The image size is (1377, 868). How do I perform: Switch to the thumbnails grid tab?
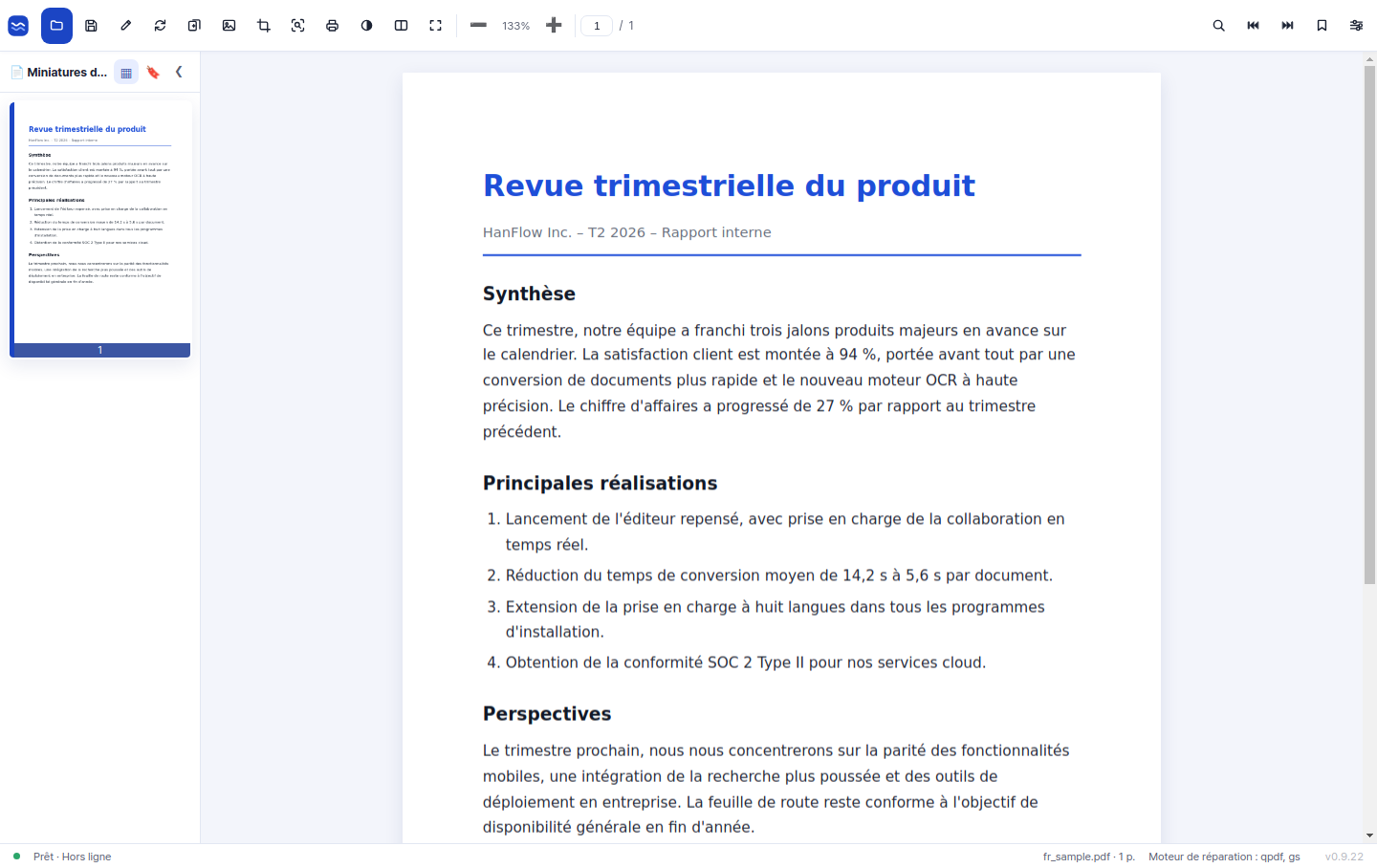(x=126, y=73)
